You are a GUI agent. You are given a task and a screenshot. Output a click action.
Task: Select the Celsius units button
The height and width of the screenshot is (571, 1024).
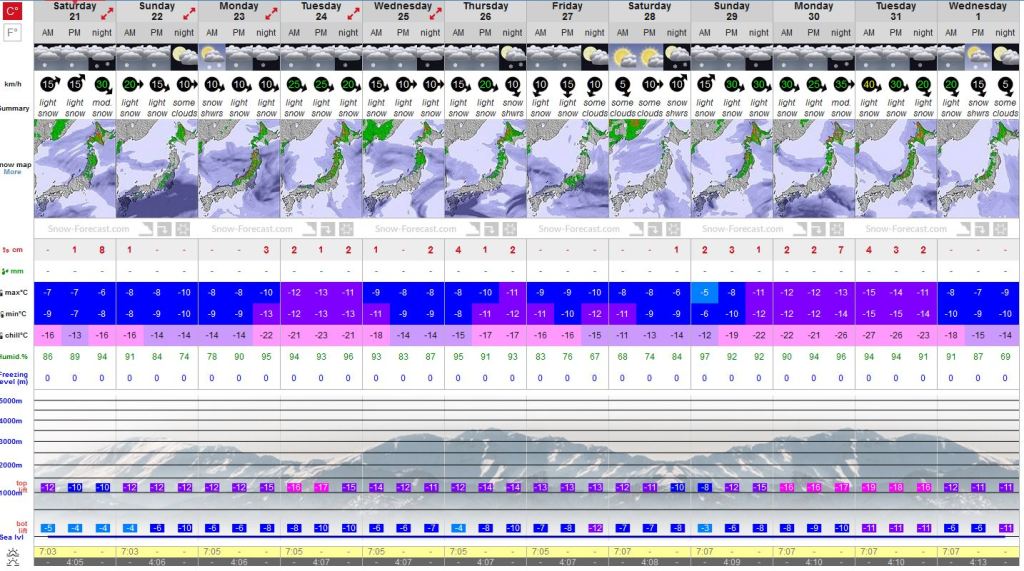12,11
